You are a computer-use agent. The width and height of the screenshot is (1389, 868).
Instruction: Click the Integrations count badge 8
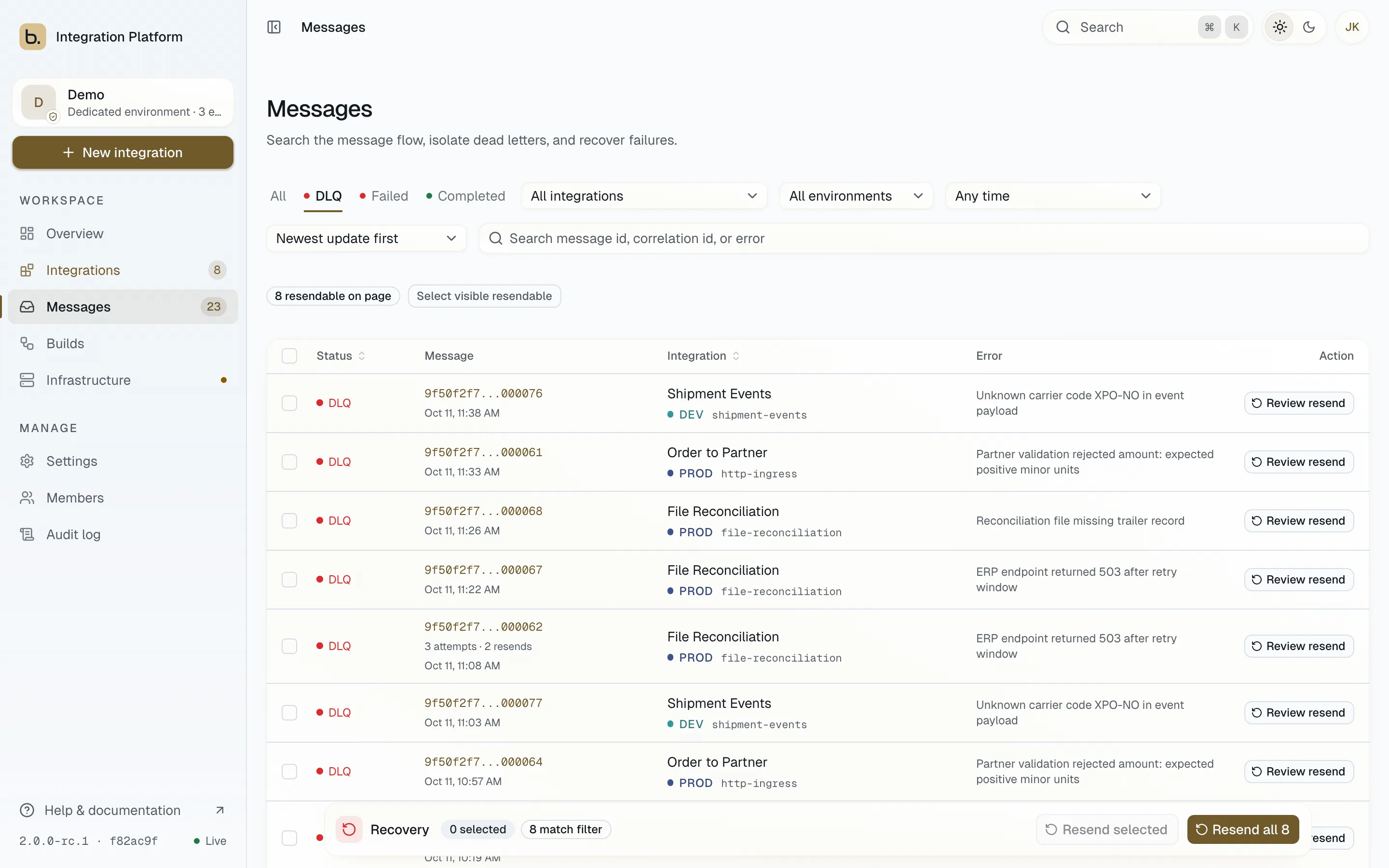click(x=217, y=270)
